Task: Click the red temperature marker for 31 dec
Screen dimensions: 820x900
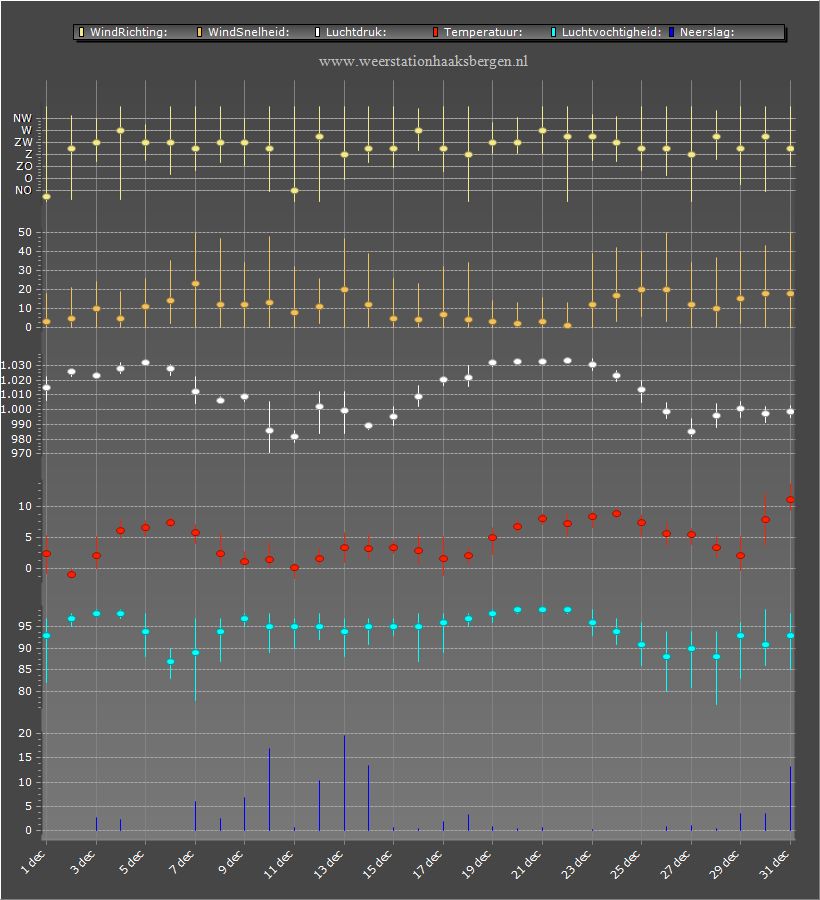Action: 790,500
